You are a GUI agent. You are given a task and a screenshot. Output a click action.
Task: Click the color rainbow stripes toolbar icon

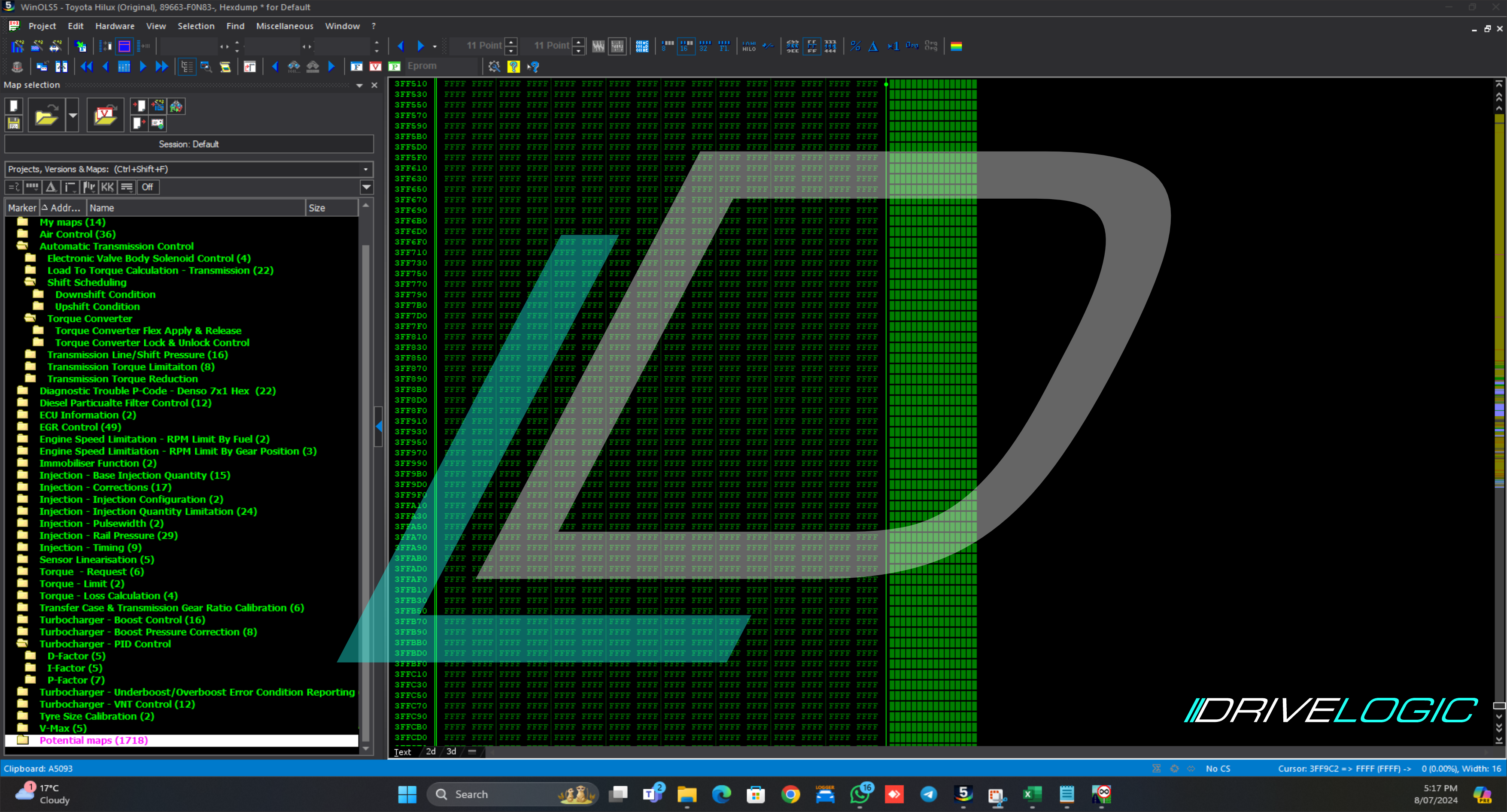coord(957,46)
